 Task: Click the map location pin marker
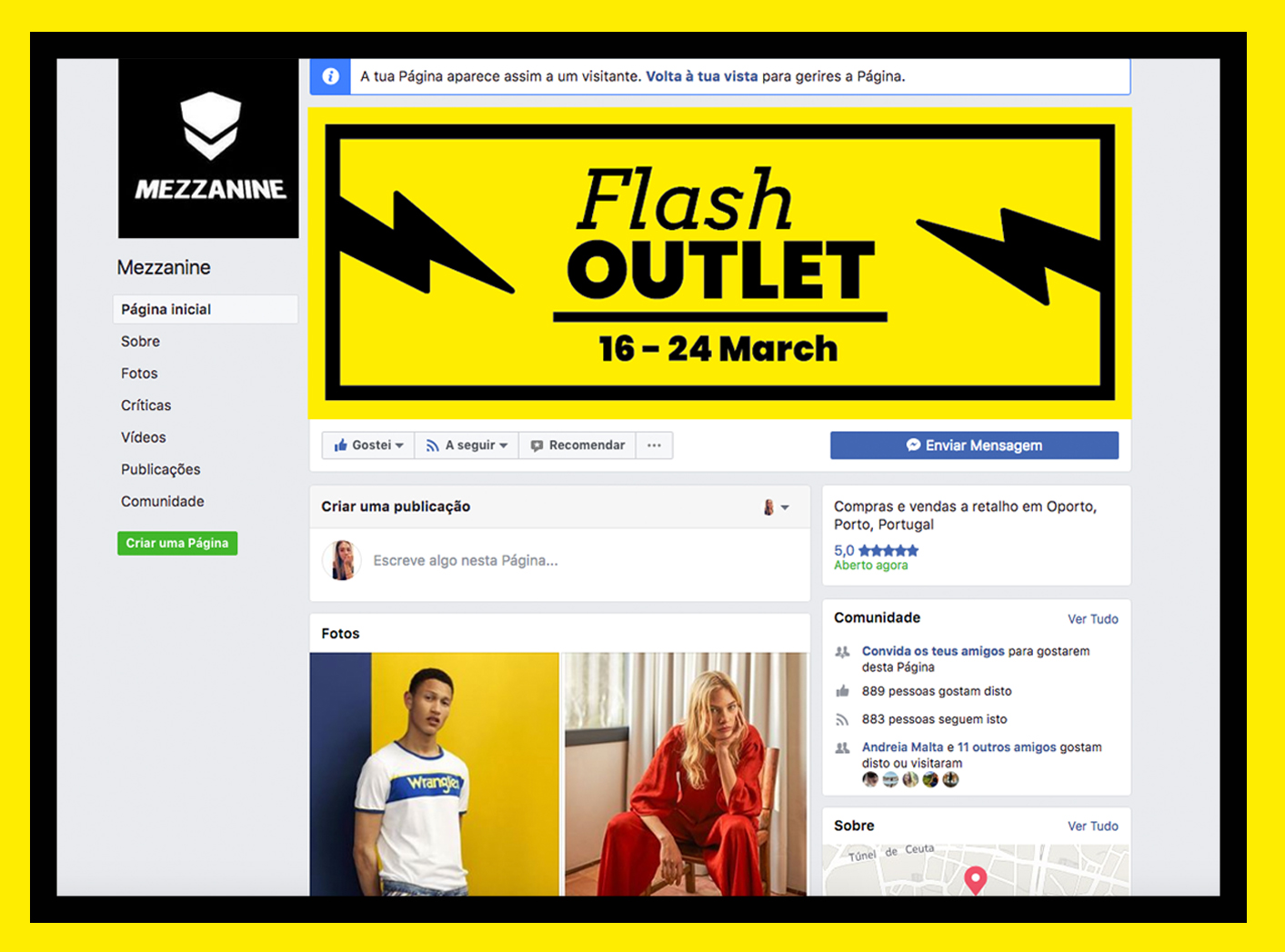[975, 880]
